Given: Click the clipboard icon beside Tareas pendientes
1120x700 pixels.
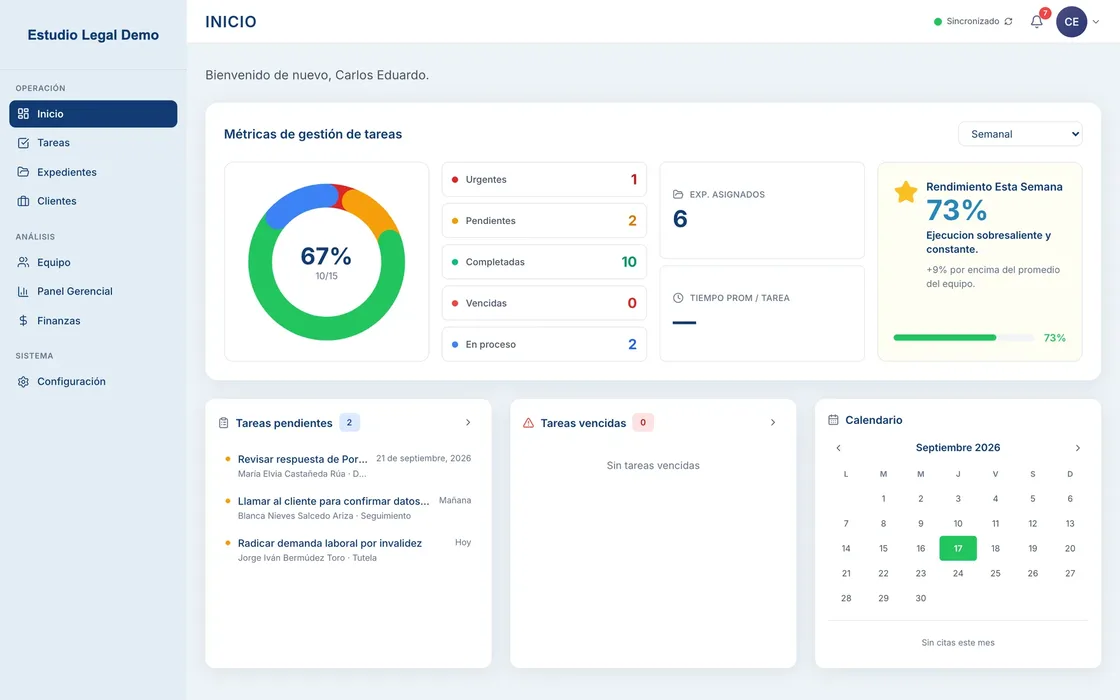Looking at the screenshot, I should (224, 423).
